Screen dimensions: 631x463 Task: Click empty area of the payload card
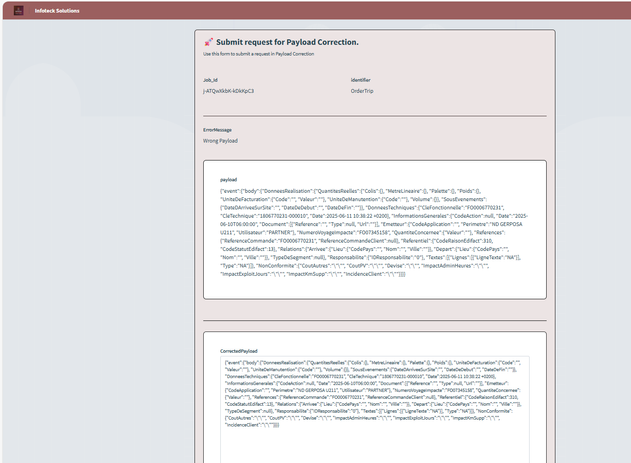(x=375, y=275)
